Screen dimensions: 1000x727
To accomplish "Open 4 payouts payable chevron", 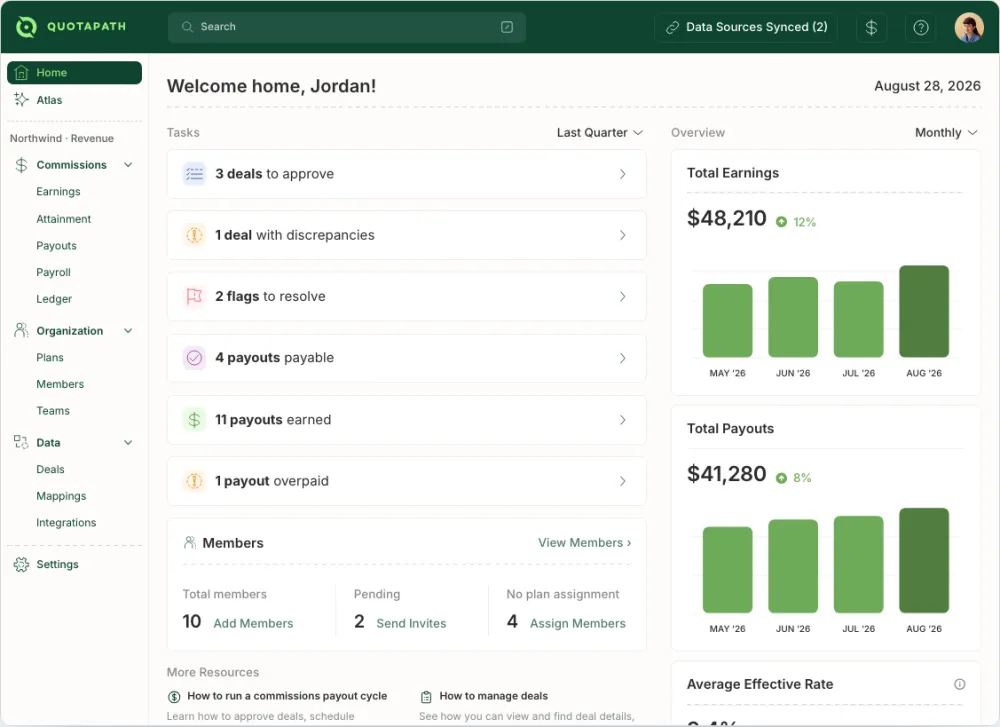I will 622,358.
